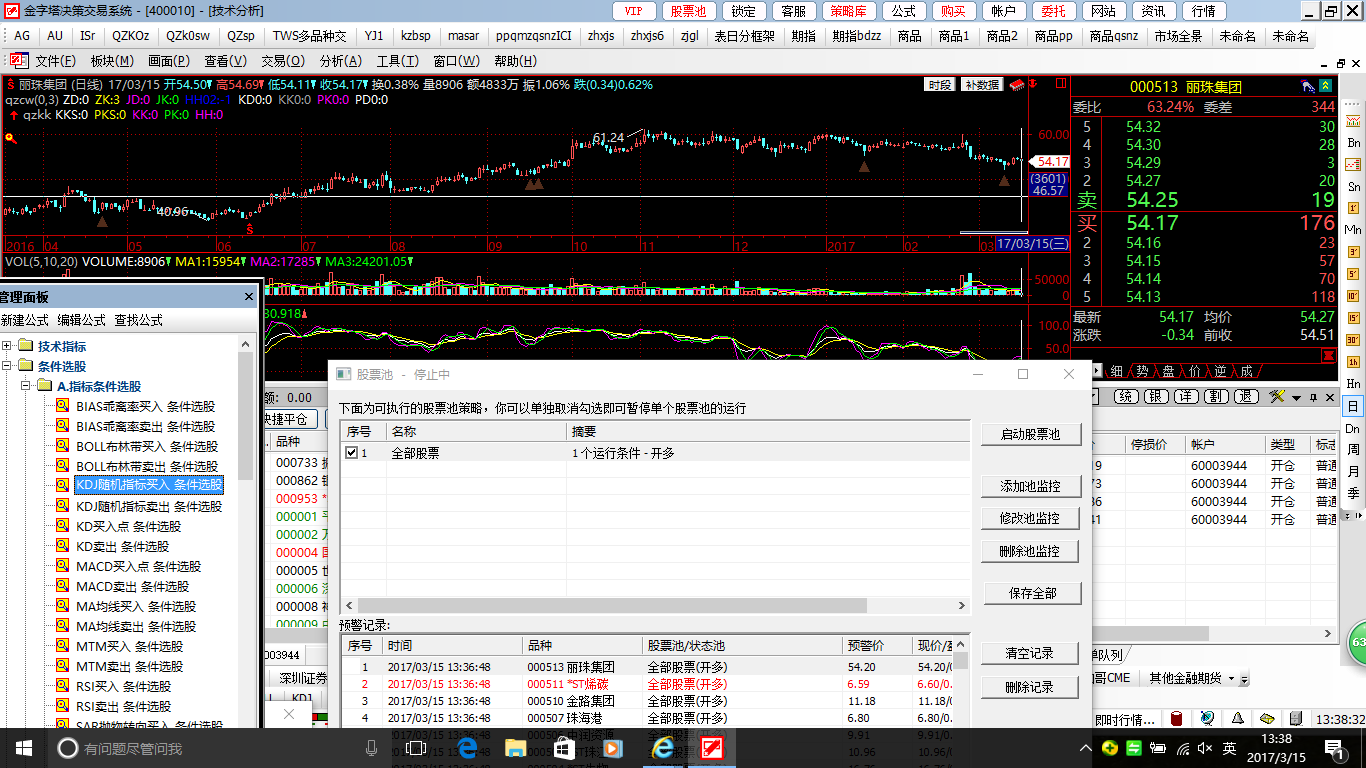Select the daily 日 period button
This screenshot has height=768, width=1366.
[1354, 406]
